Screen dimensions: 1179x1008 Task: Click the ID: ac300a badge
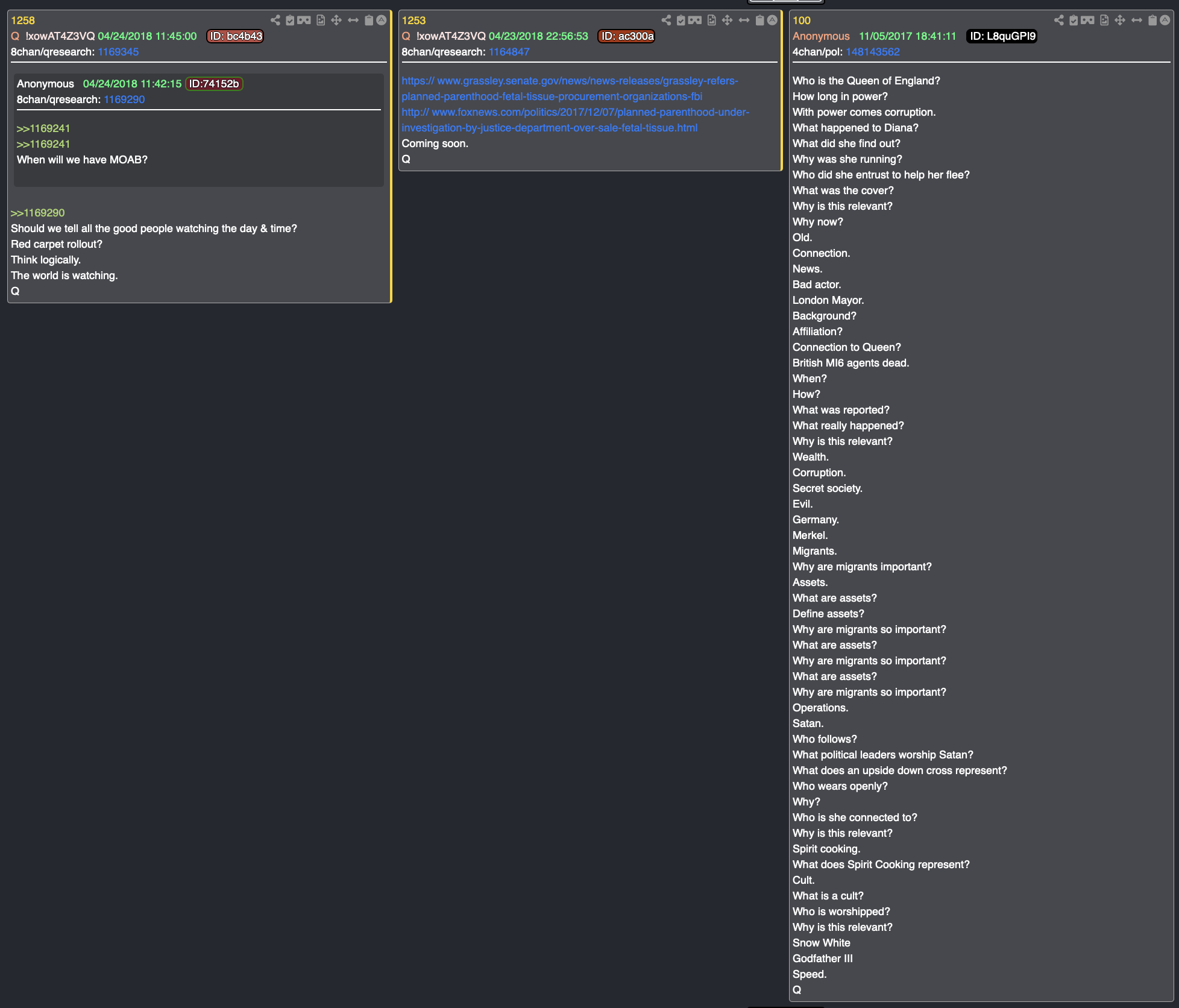click(627, 36)
